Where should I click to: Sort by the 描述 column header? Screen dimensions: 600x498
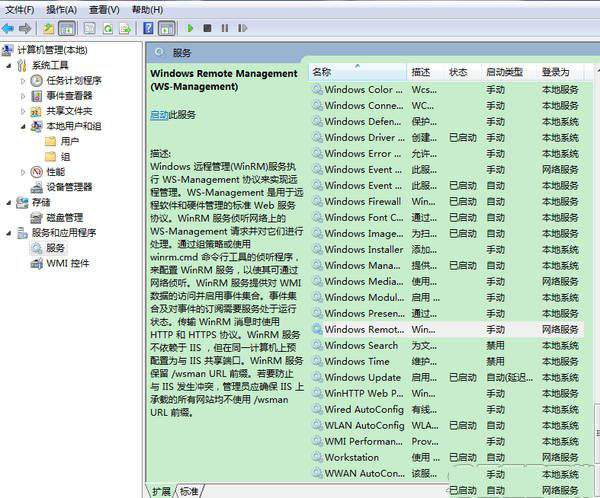pyautogui.click(x=425, y=72)
